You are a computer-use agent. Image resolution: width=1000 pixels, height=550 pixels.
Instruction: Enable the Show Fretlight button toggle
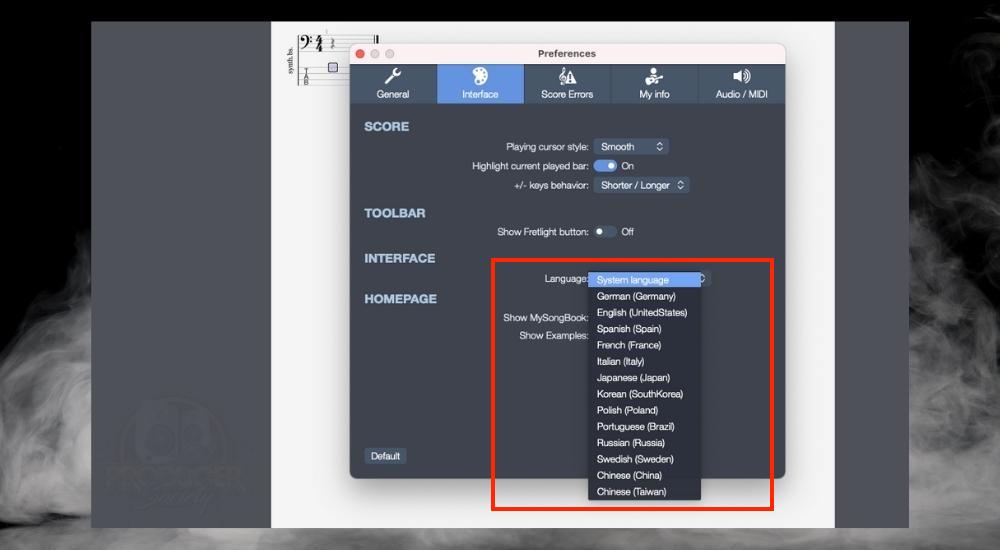click(x=605, y=232)
